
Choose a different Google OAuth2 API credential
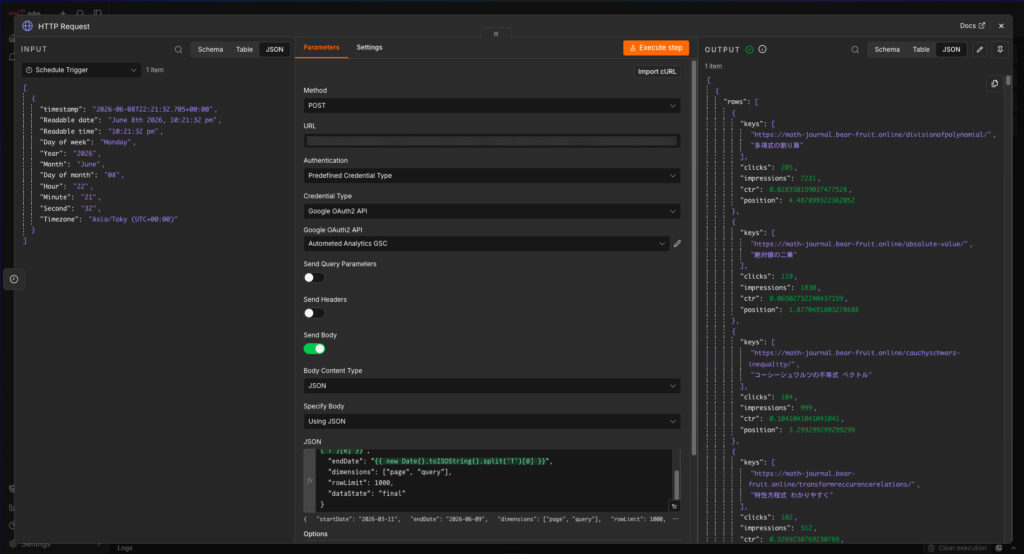click(486, 244)
